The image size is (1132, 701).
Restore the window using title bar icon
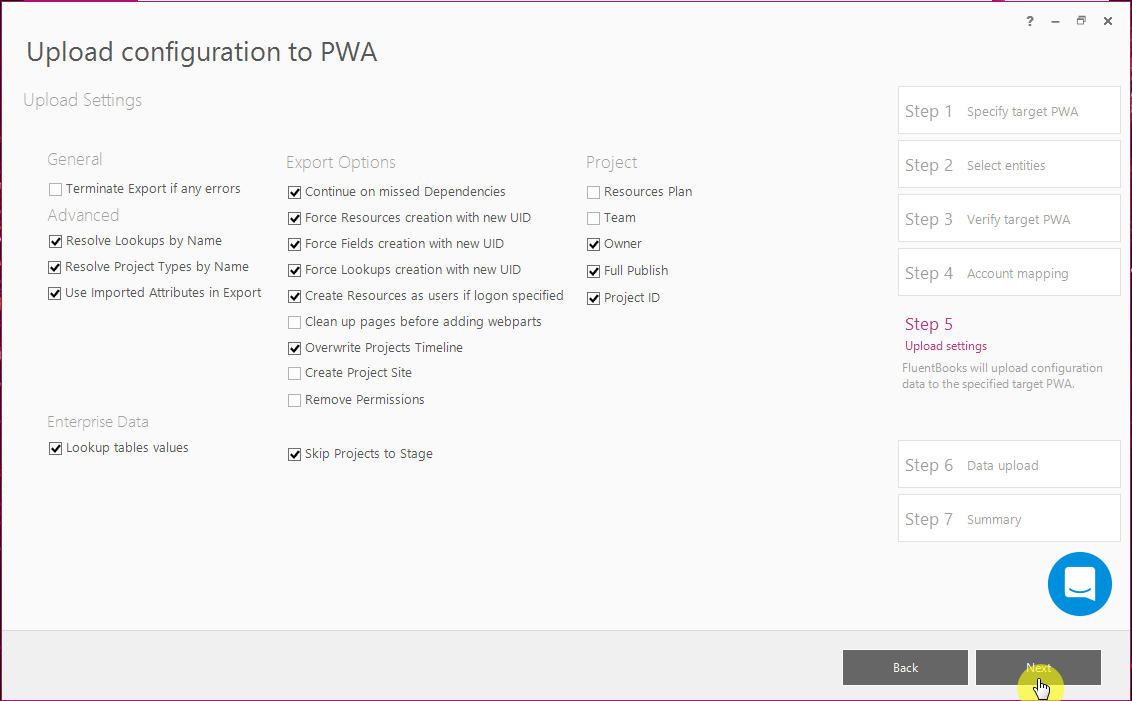point(1081,22)
